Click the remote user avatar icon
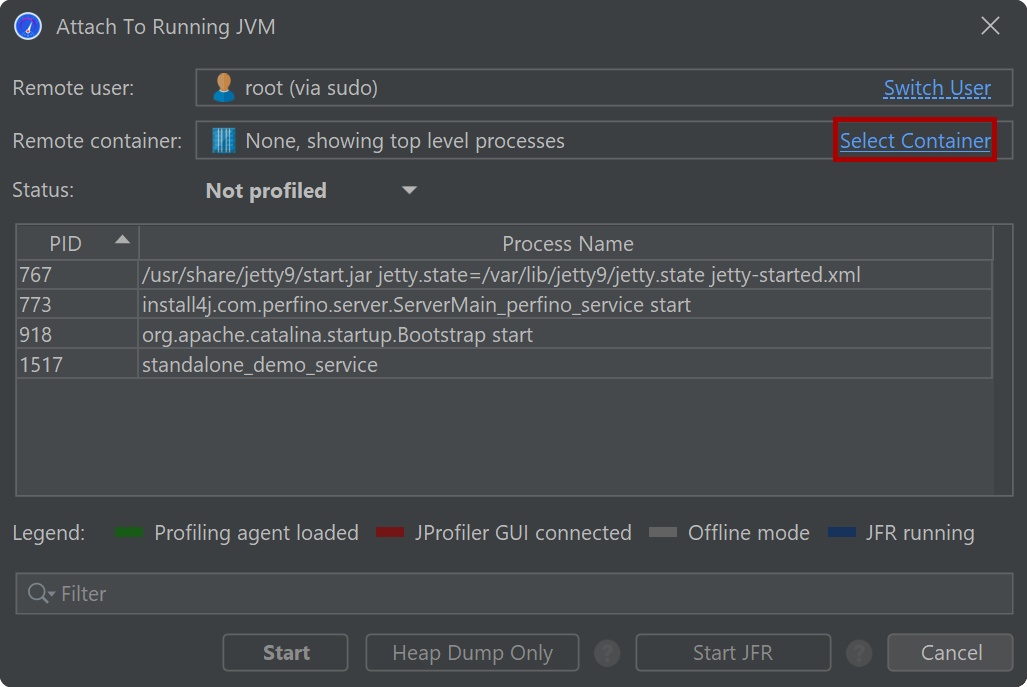Viewport: 1027px width, 687px height. 223,88
